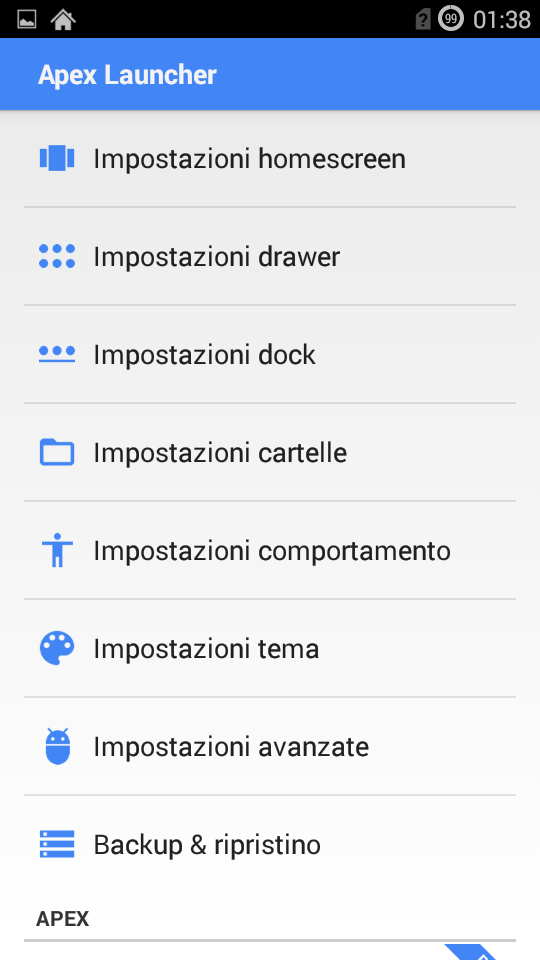The width and height of the screenshot is (540, 960).
Task: Tap the person icon for comportamento
Action: pos(57,550)
